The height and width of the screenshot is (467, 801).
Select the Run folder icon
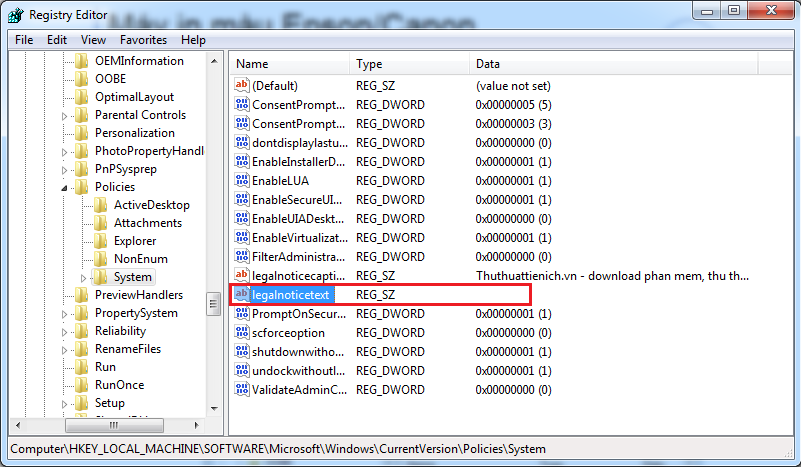(x=81, y=367)
